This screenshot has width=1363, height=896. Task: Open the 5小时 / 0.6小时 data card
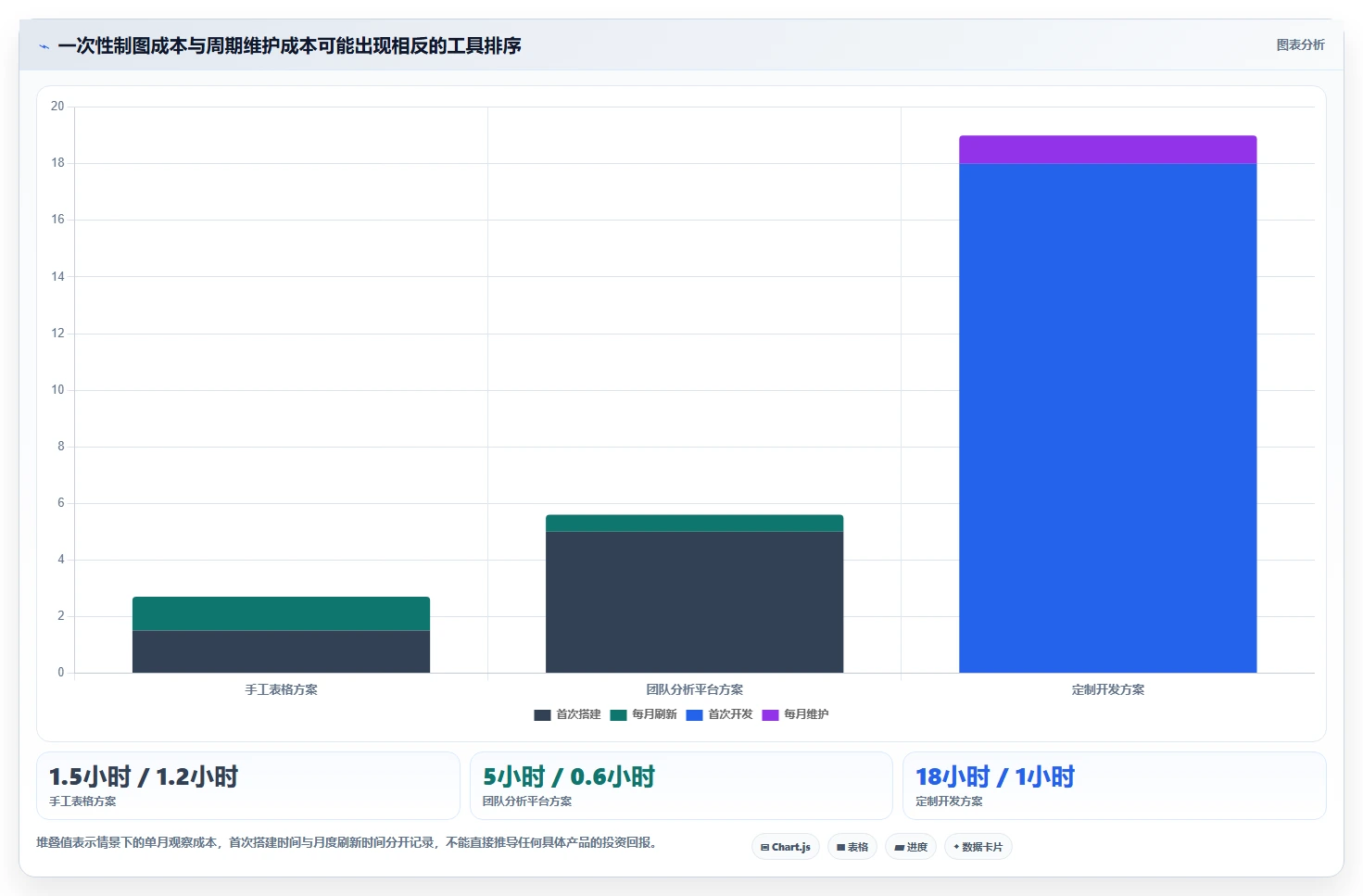pyautogui.click(x=681, y=786)
